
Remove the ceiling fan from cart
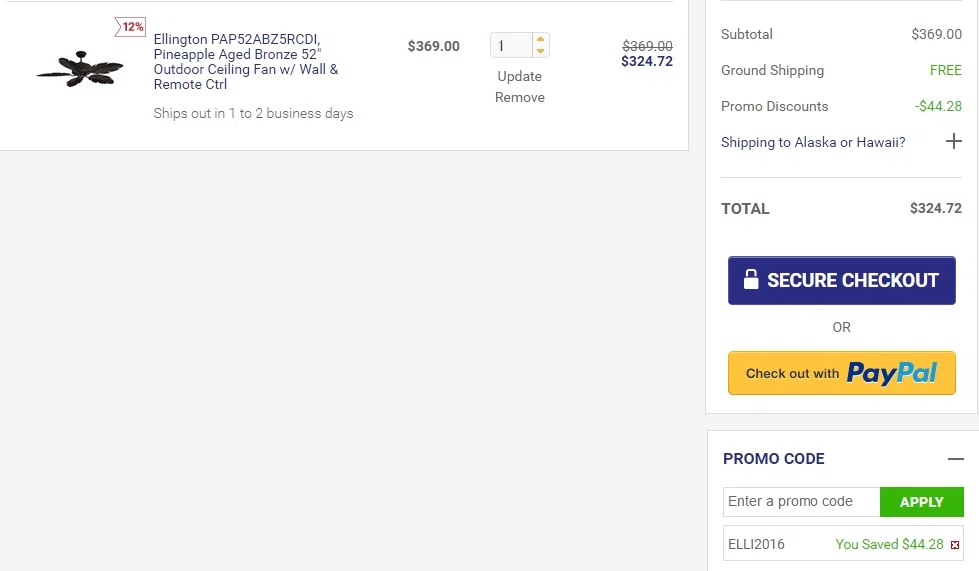click(519, 97)
